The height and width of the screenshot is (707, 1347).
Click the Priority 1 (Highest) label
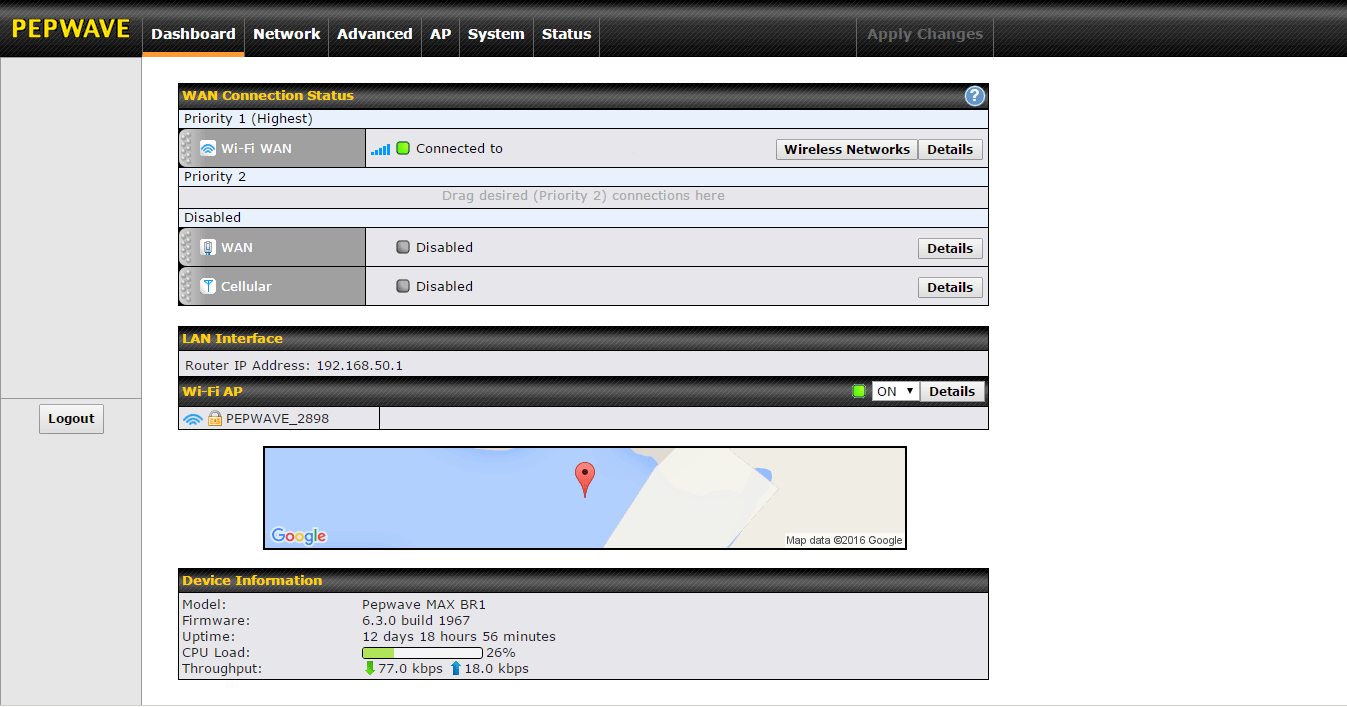point(248,119)
